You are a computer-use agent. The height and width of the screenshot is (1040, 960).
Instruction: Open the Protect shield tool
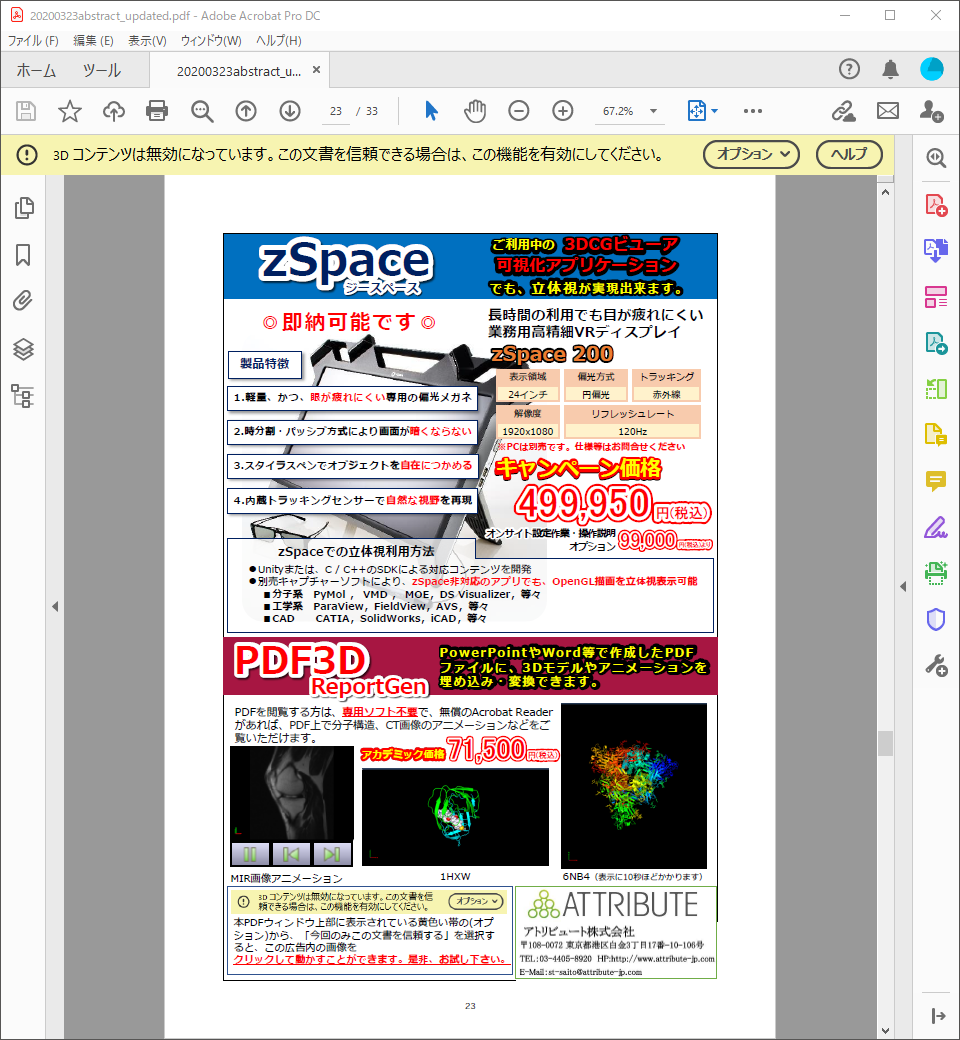pyautogui.click(x=936, y=619)
